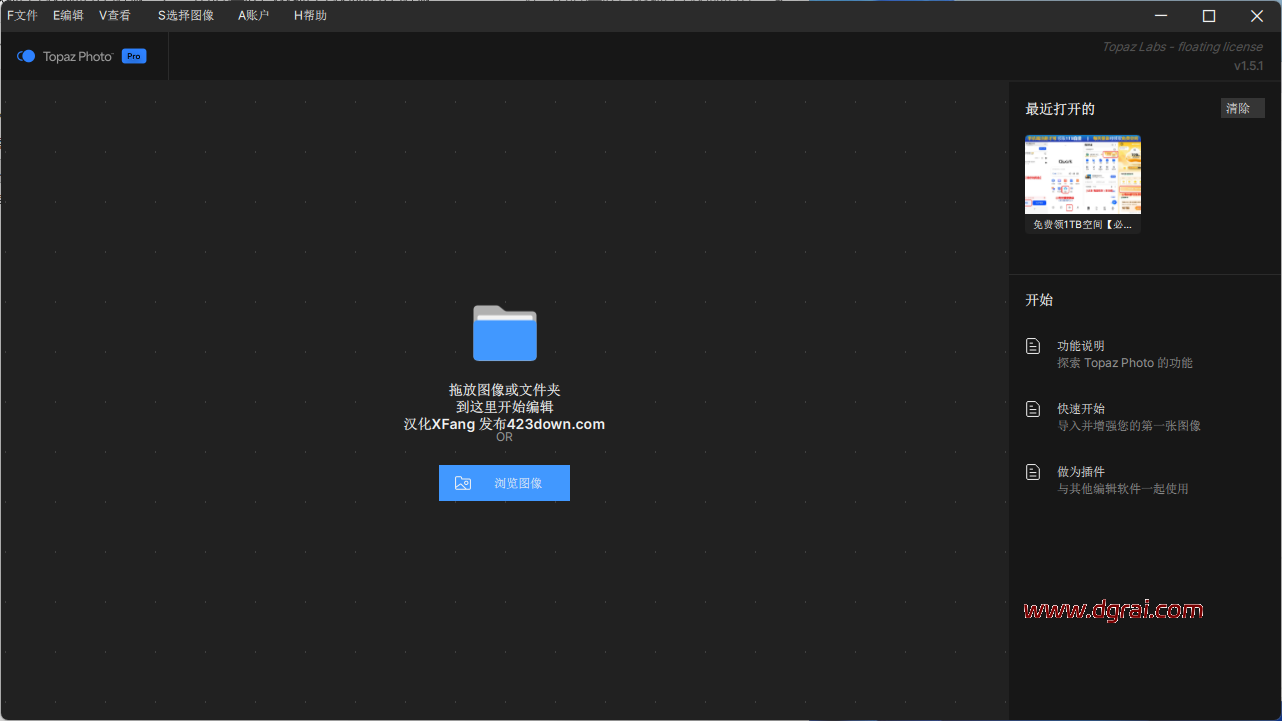
Task: Open the V查看 menu
Action: (x=115, y=16)
